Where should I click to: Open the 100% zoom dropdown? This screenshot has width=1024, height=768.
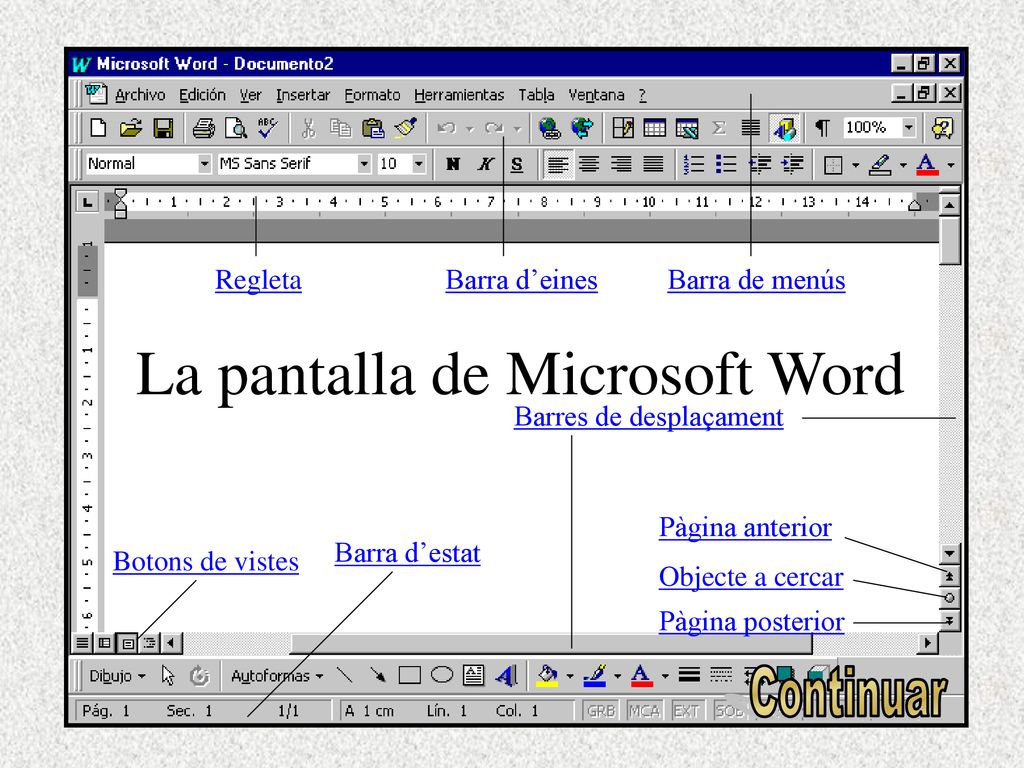pos(908,127)
